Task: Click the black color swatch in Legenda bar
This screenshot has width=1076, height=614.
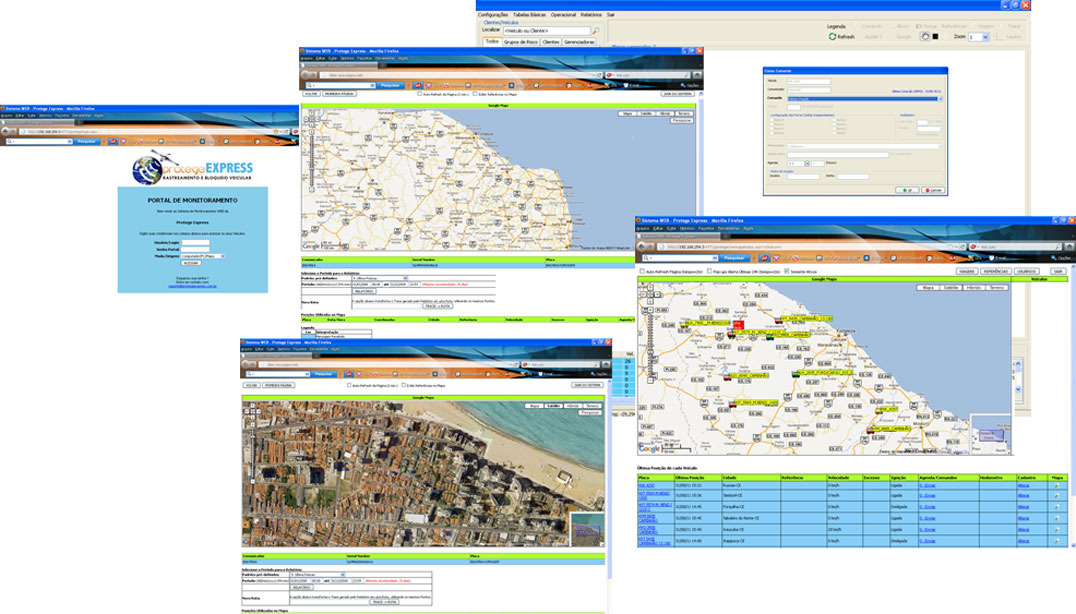Action: [x=935, y=36]
